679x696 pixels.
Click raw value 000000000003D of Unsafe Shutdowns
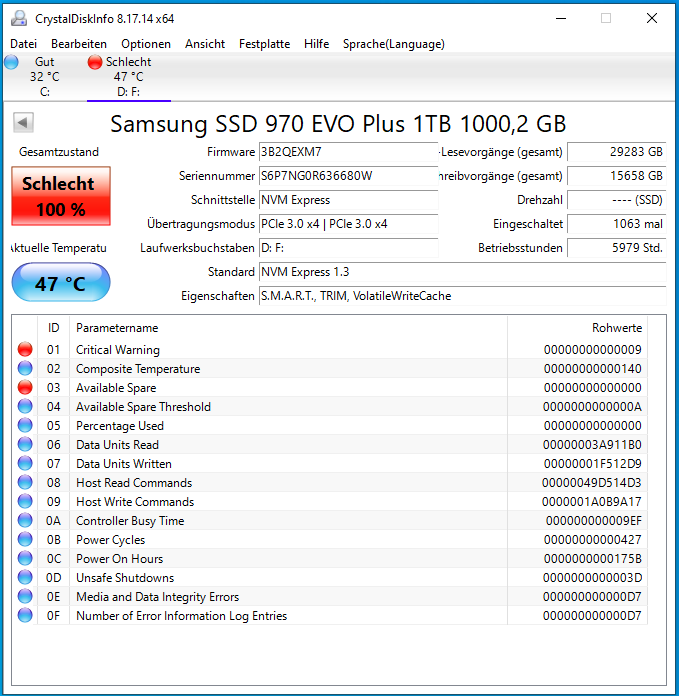point(592,578)
